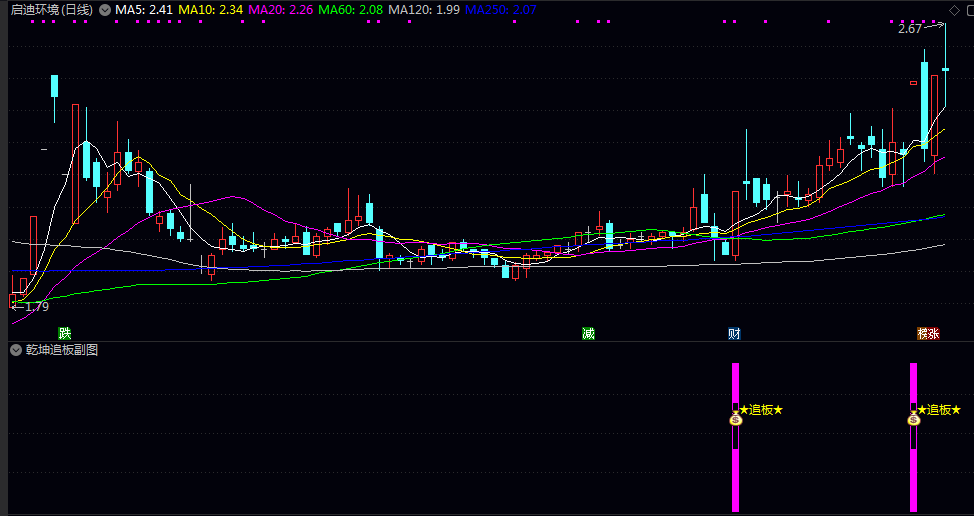Viewport: 974px width, 516px height.
Task: Click the 乾坤追板副图 sub-chart title
Action: coord(61,350)
